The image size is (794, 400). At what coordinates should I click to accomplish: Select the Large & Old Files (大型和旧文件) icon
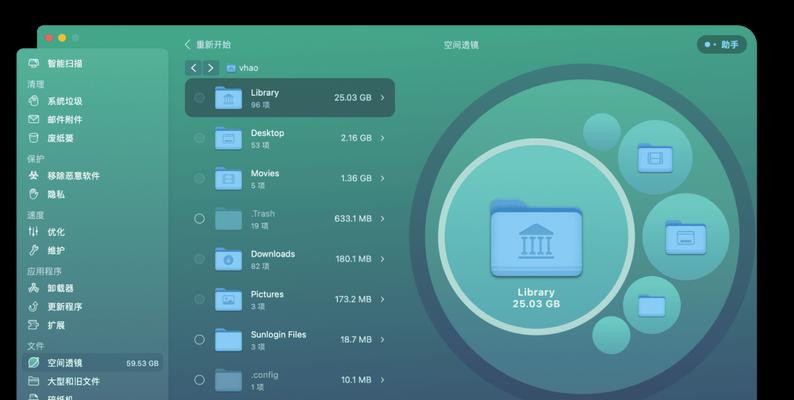click(x=33, y=381)
